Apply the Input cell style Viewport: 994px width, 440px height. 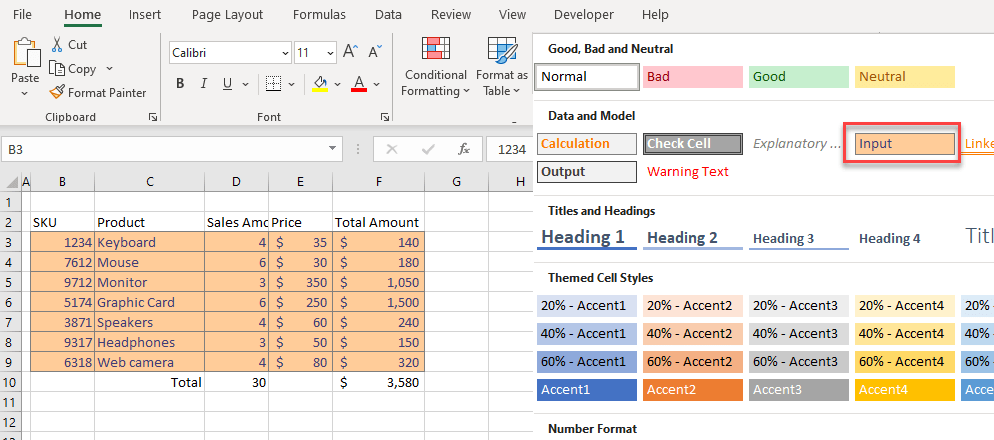[905, 144]
